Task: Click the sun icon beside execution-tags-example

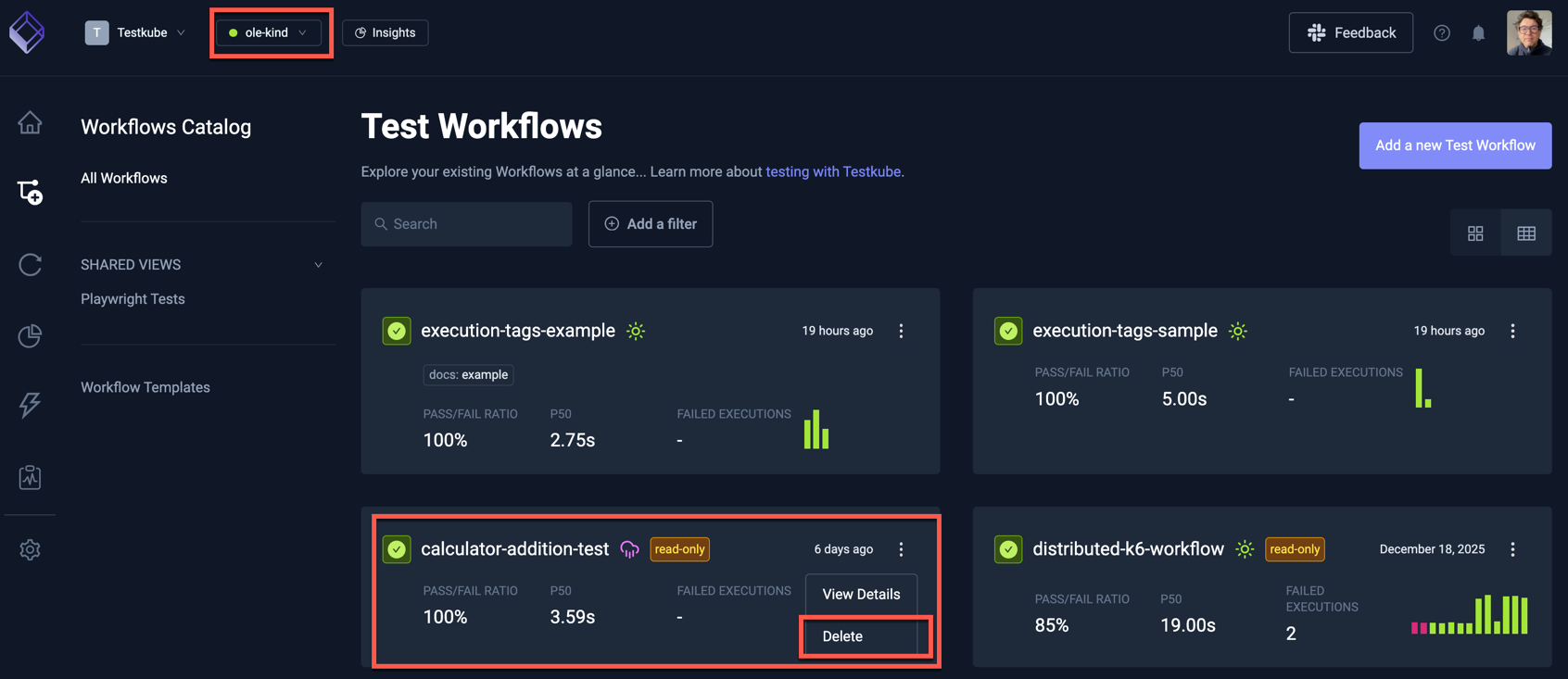Action: point(636,331)
